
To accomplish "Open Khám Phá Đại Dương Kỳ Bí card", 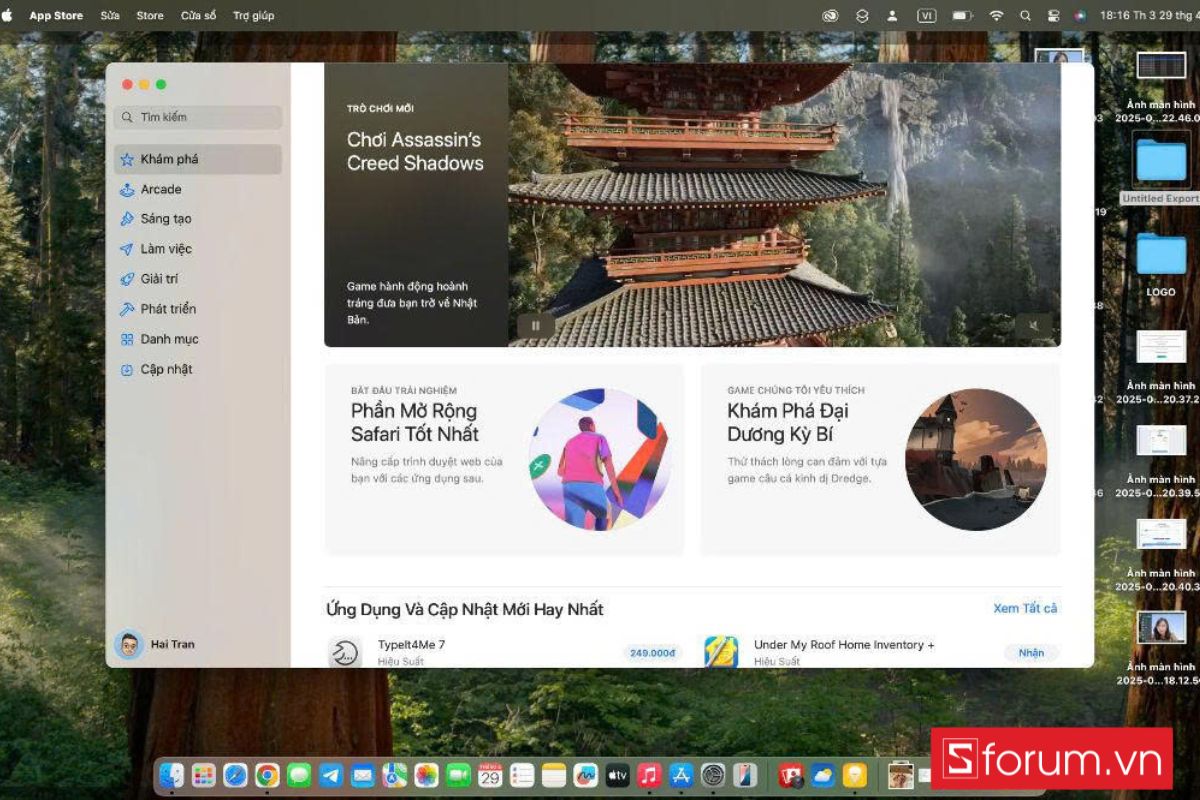I will [880, 459].
